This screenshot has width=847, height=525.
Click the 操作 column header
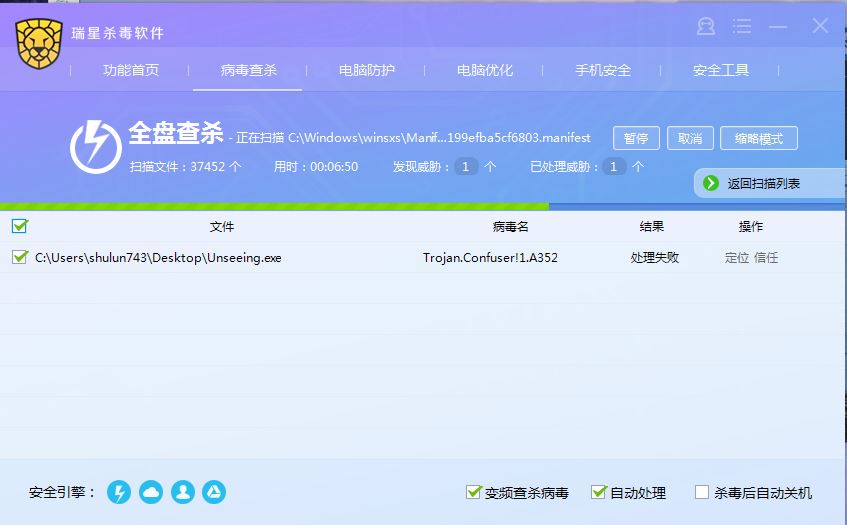tap(751, 227)
